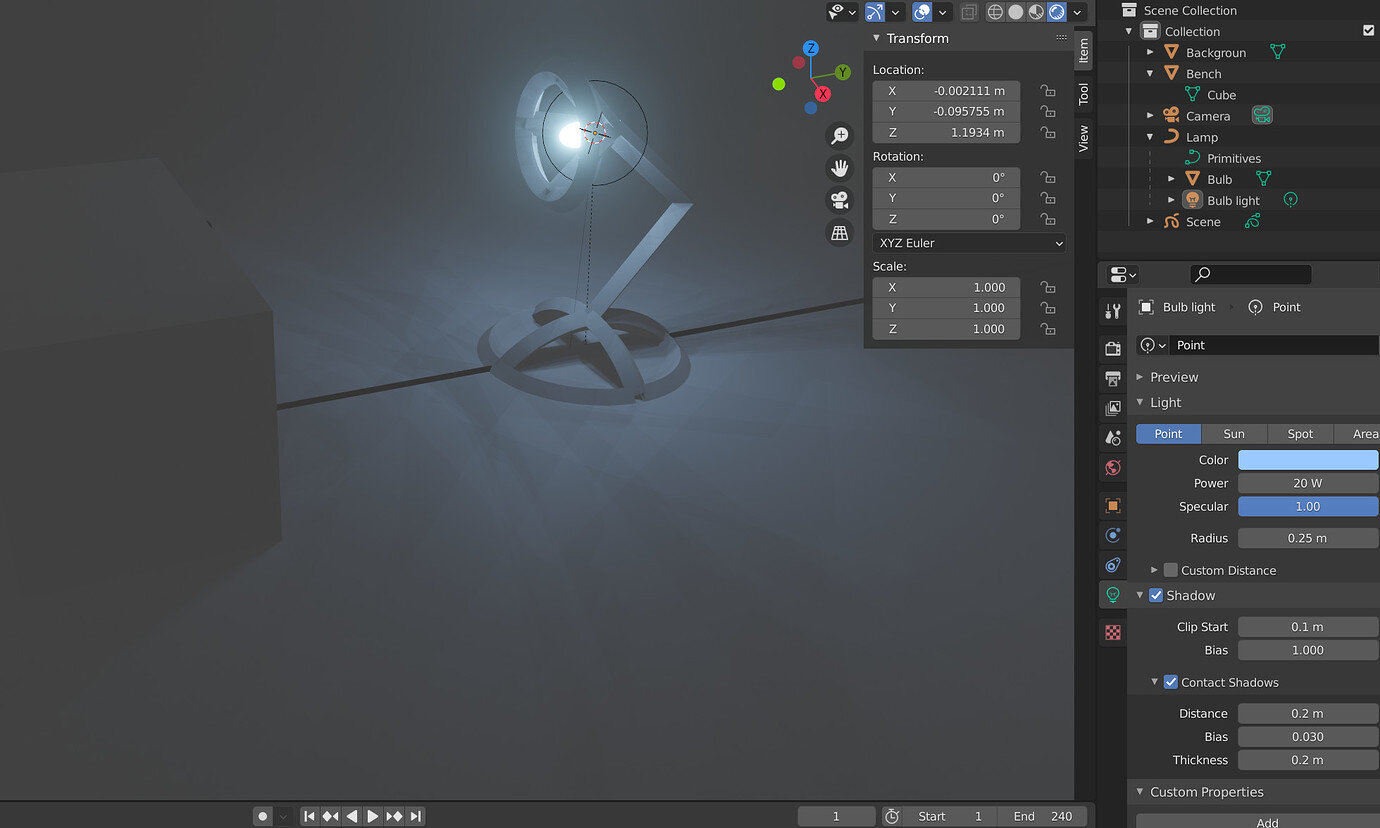Expand the Lamp collection in the outliner

tap(1148, 137)
